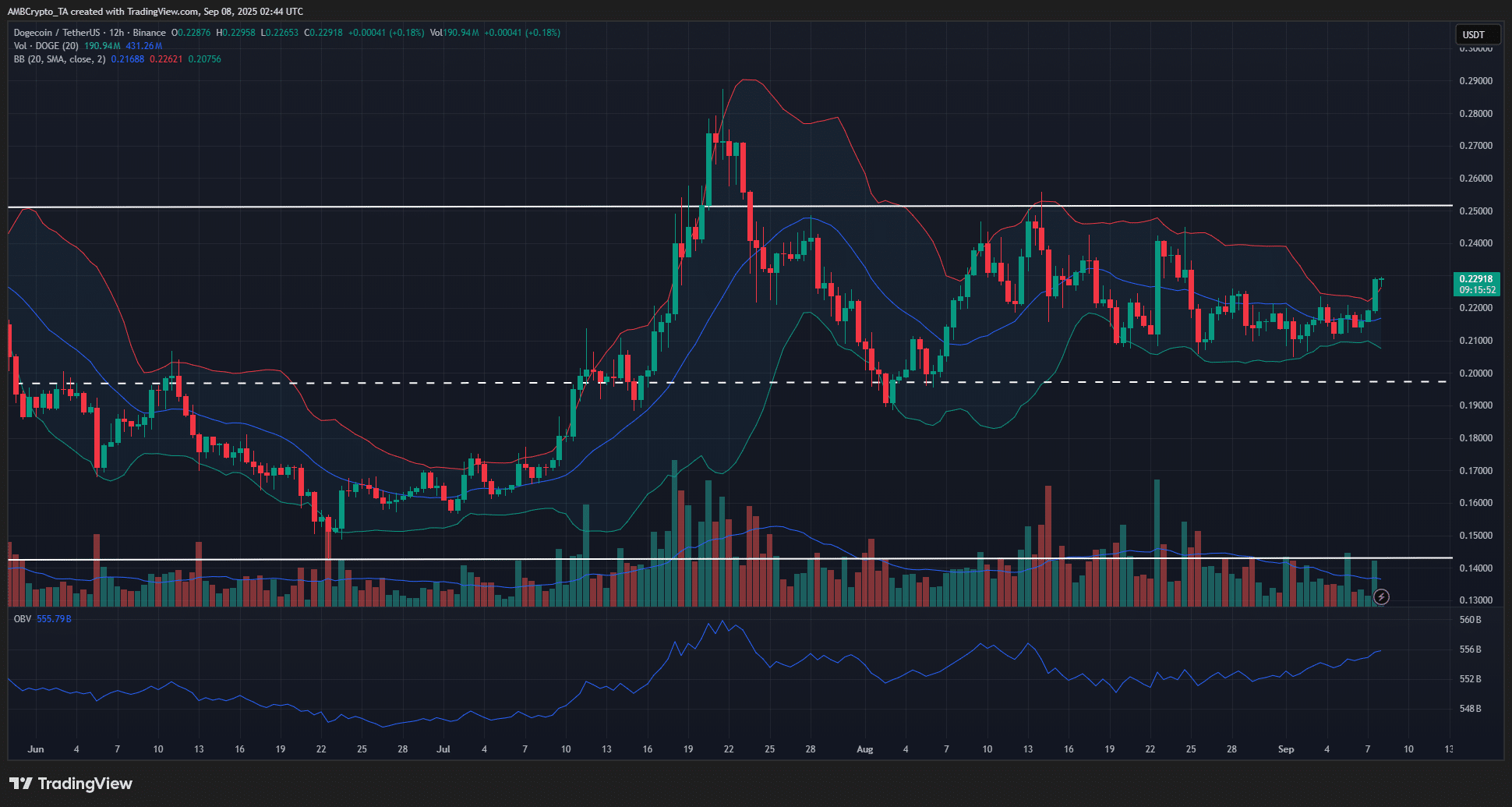
Task: Click the Jul label on time axis
Action: [x=443, y=749]
